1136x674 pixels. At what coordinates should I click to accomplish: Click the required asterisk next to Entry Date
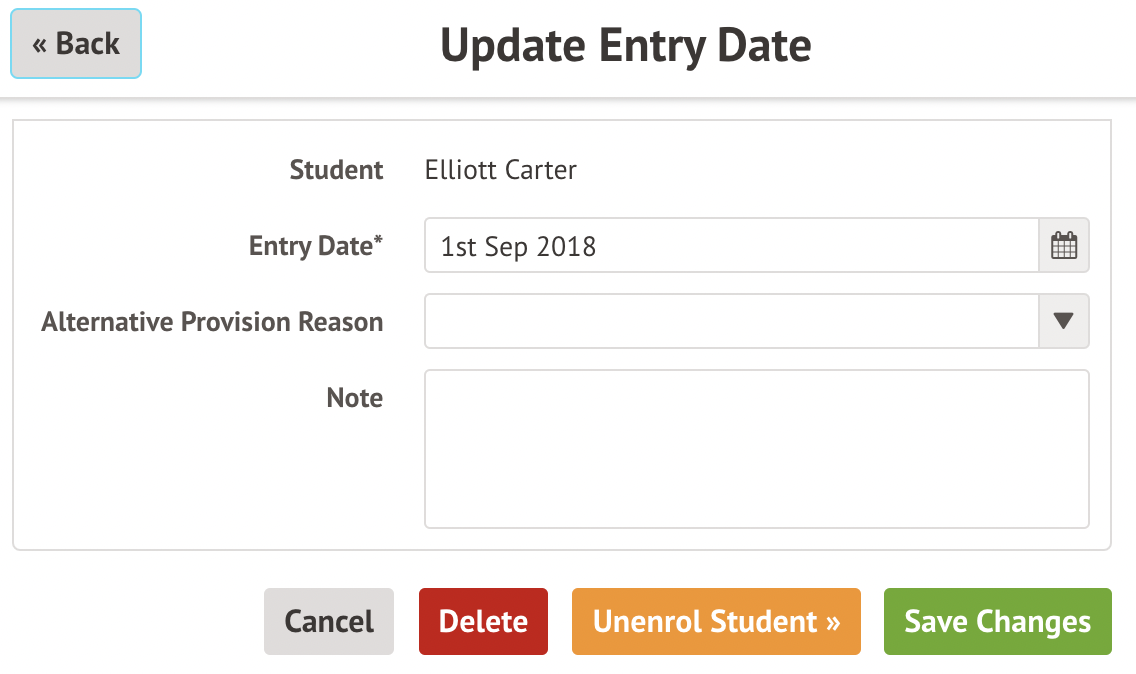pos(379,241)
